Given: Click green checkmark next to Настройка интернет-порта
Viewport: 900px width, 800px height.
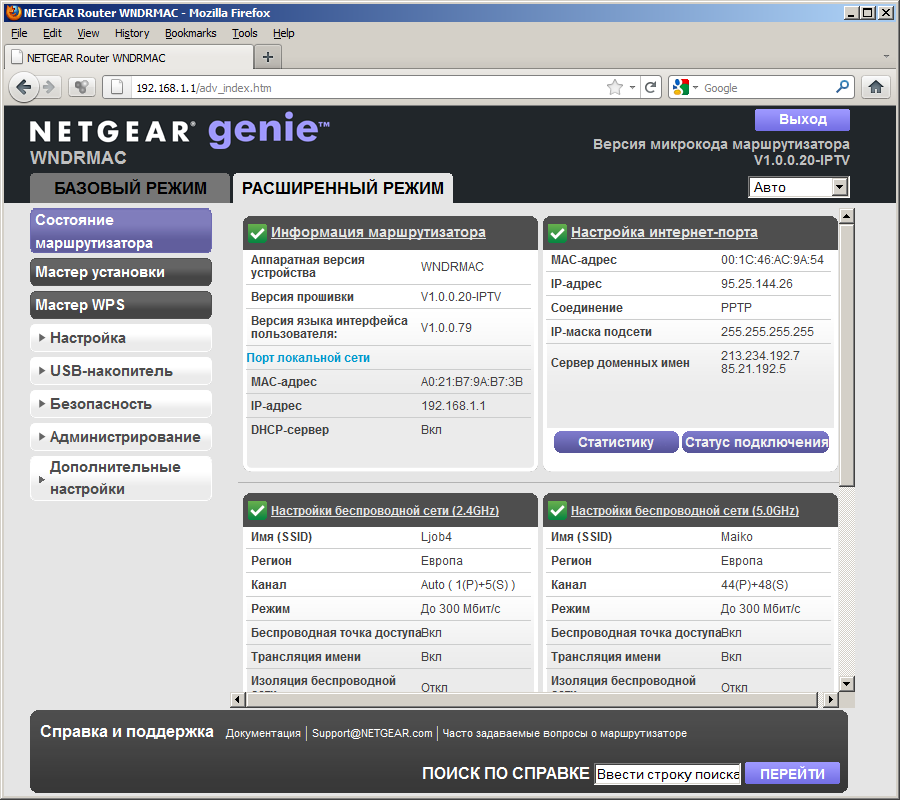Looking at the screenshot, I should 557,232.
